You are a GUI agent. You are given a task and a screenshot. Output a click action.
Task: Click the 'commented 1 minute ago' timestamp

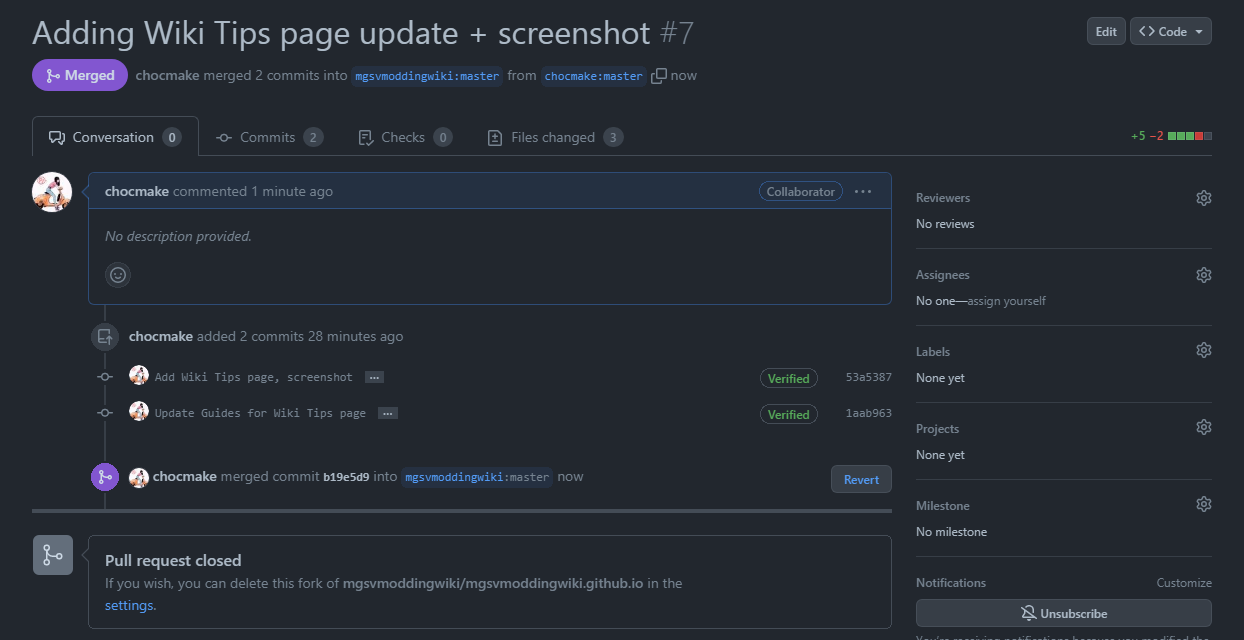[253, 191]
